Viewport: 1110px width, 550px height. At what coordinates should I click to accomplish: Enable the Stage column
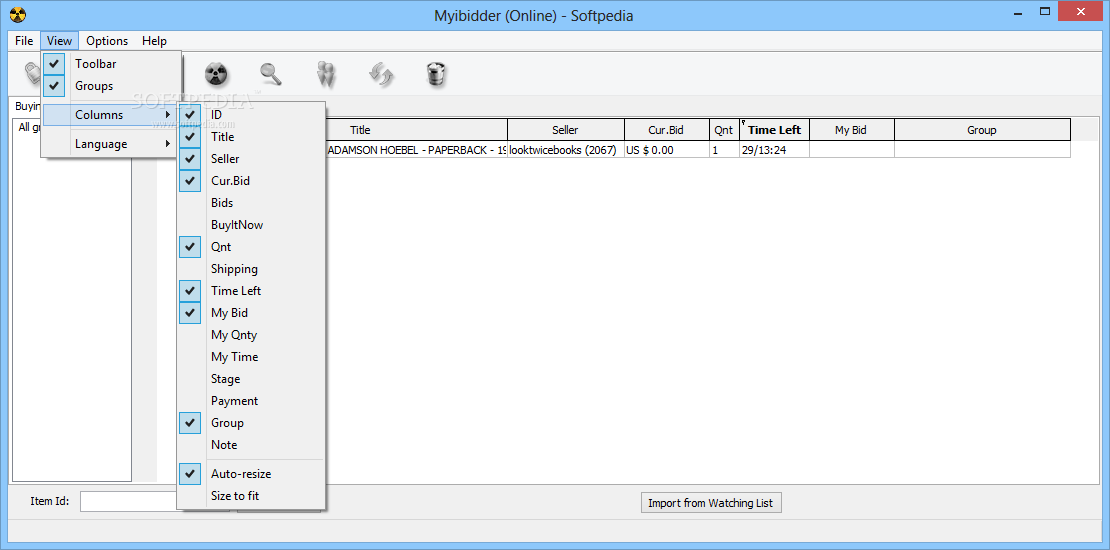pos(251,379)
